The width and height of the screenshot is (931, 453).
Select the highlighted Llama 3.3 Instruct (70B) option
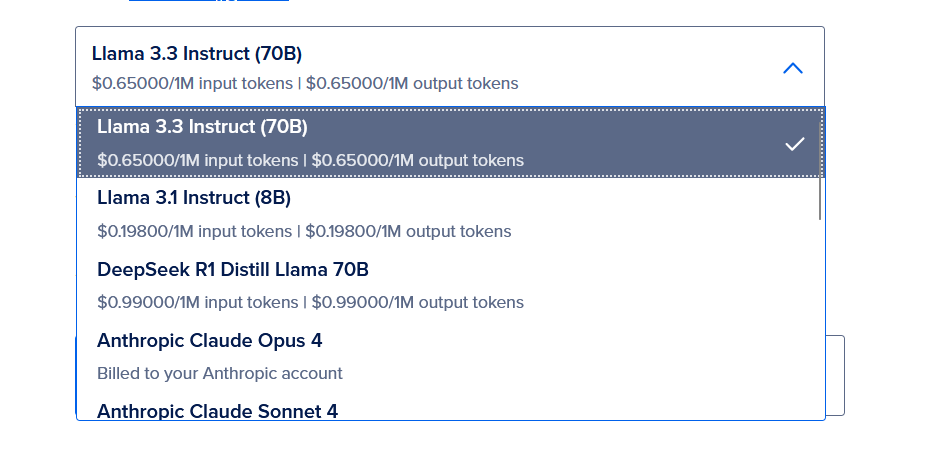pyautogui.click(x=202, y=128)
